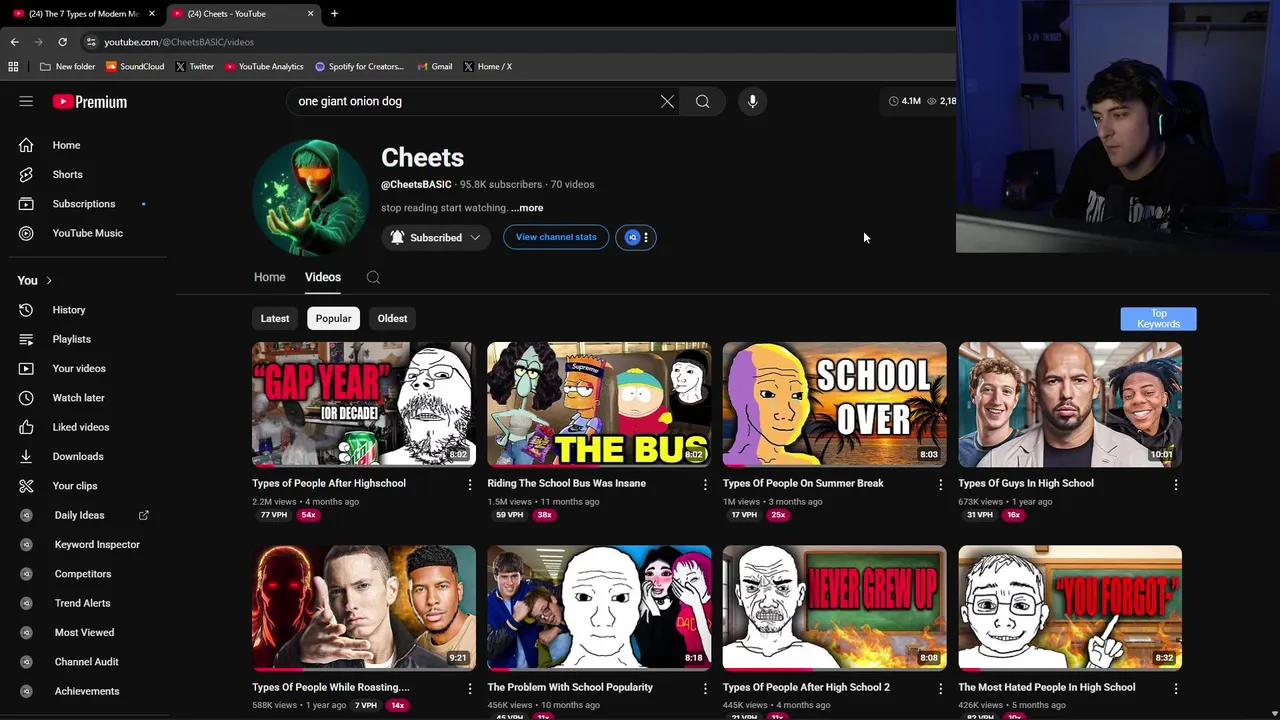Open Trend Alerts tool
This screenshot has height=720, width=1280.
point(85,603)
